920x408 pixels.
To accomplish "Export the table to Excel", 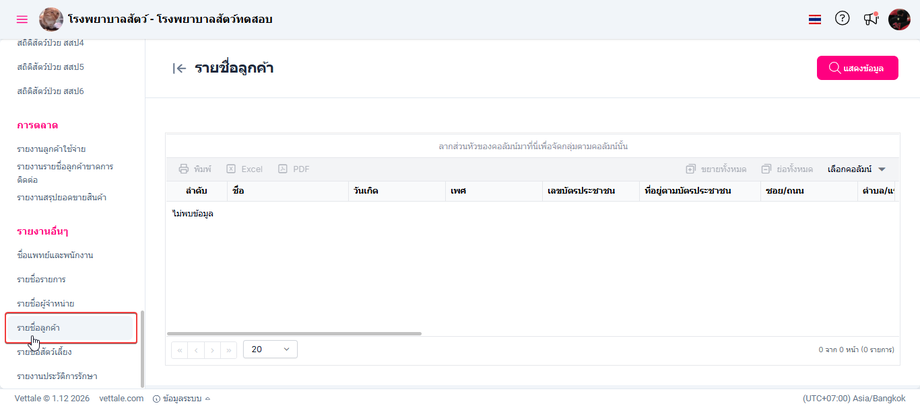I will point(245,169).
